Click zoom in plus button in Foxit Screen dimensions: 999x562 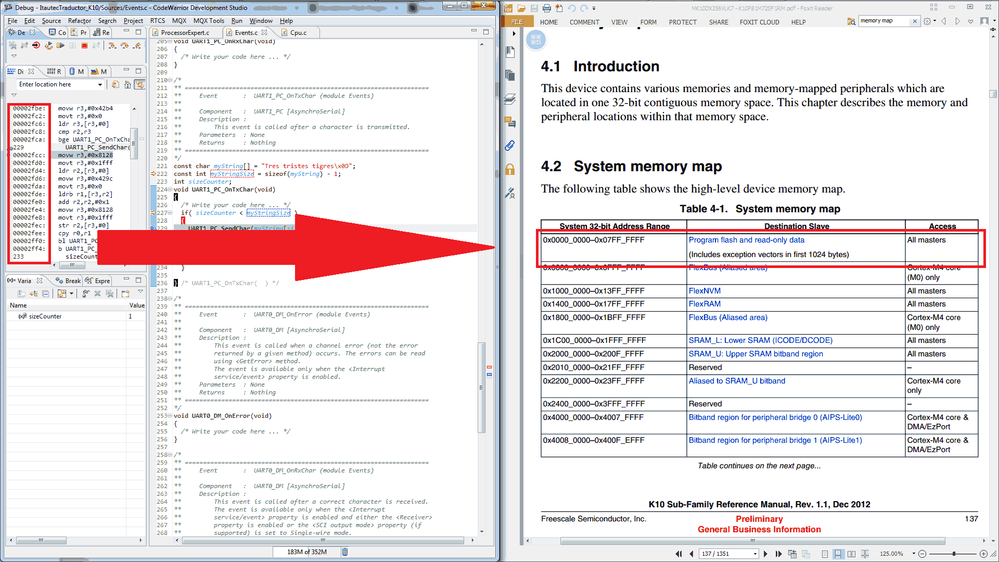coord(983,554)
